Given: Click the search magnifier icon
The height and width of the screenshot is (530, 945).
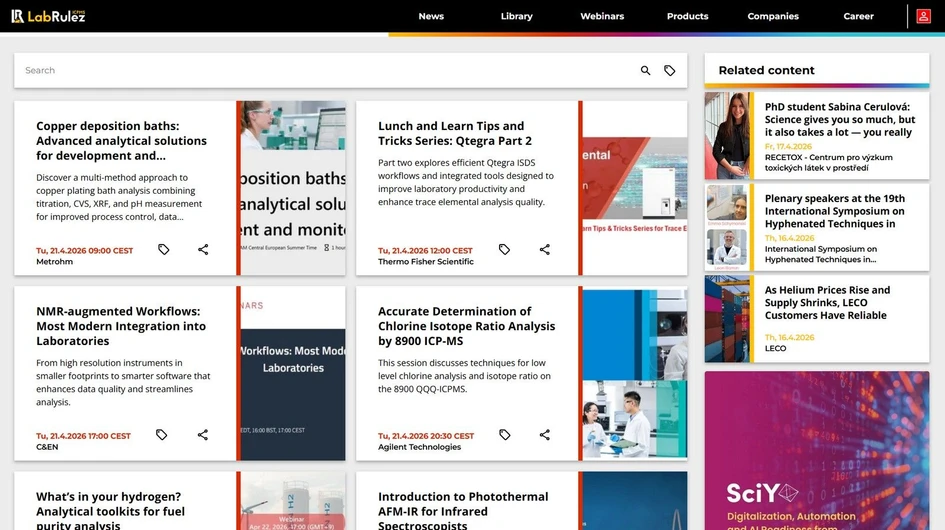Looking at the screenshot, I should point(645,71).
